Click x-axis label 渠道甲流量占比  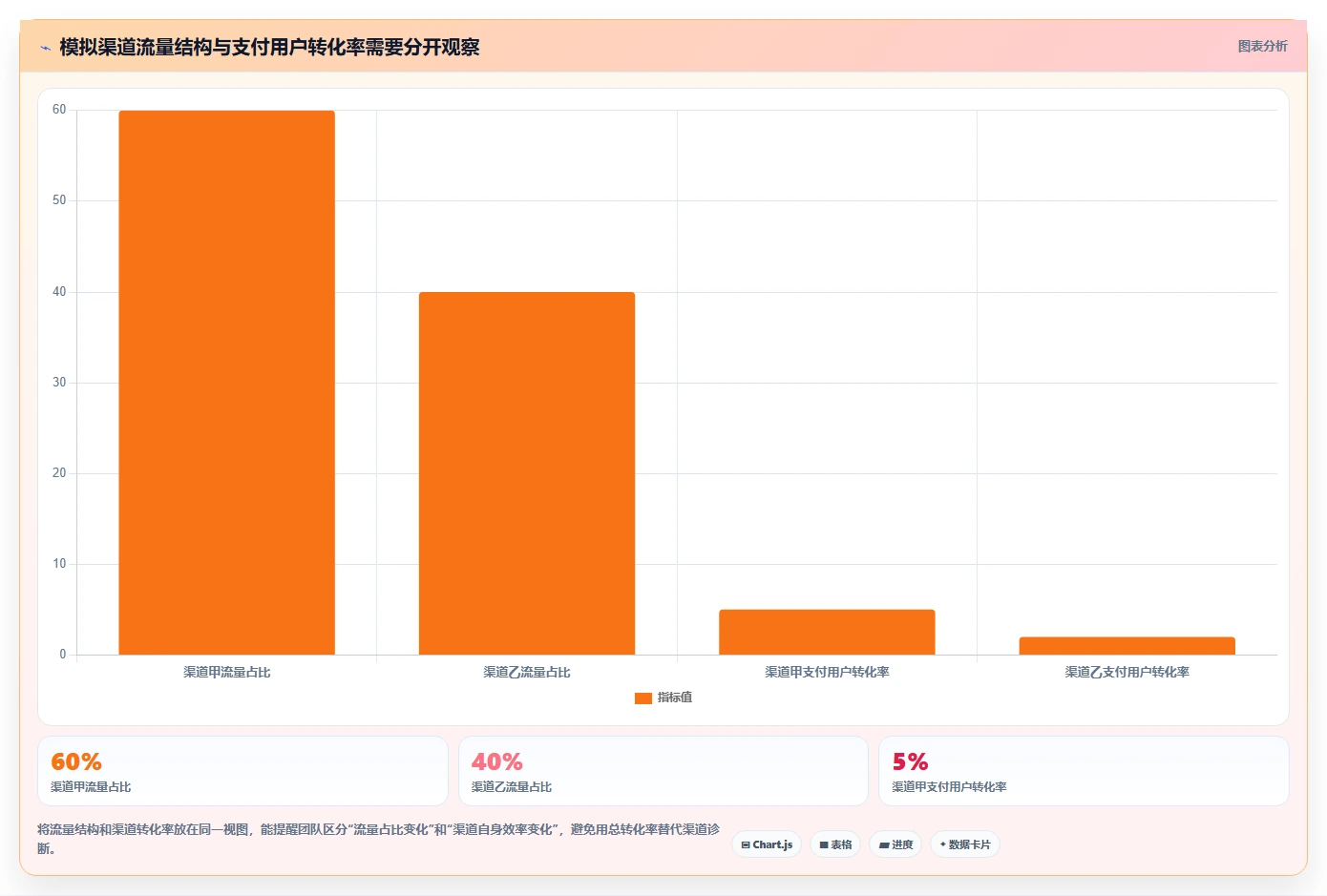[x=227, y=673]
